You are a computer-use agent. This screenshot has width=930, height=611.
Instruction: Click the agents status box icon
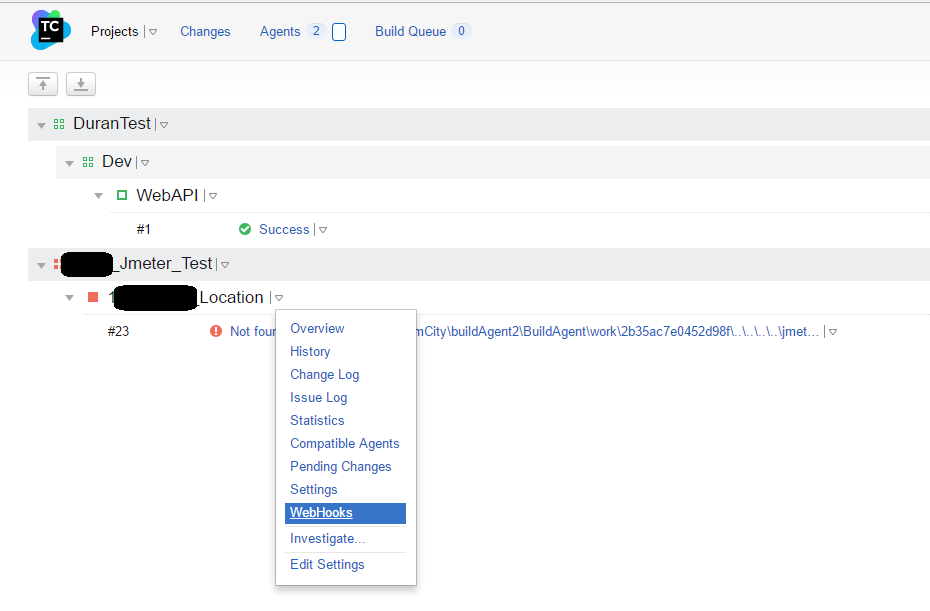pos(339,32)
